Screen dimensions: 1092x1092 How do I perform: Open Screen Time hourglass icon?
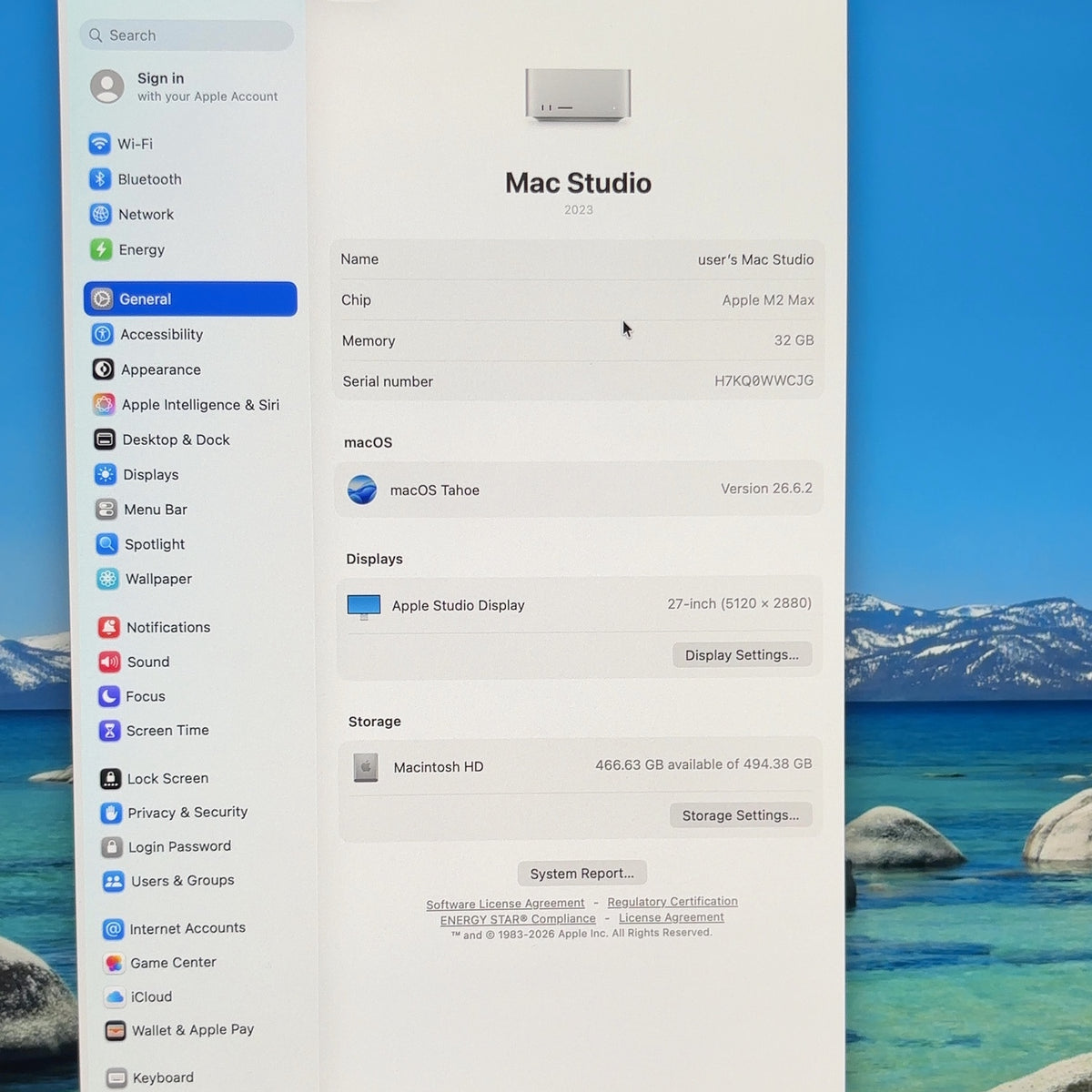click(110, 731)
